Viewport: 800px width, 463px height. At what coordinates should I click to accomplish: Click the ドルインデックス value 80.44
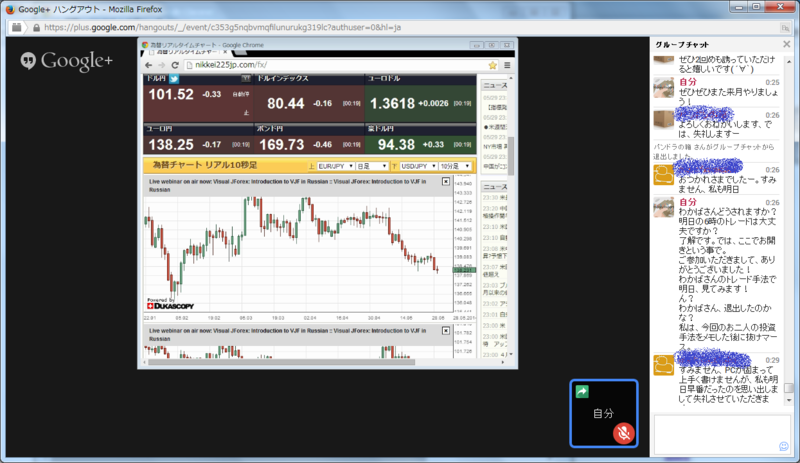[x=286, y=104]
